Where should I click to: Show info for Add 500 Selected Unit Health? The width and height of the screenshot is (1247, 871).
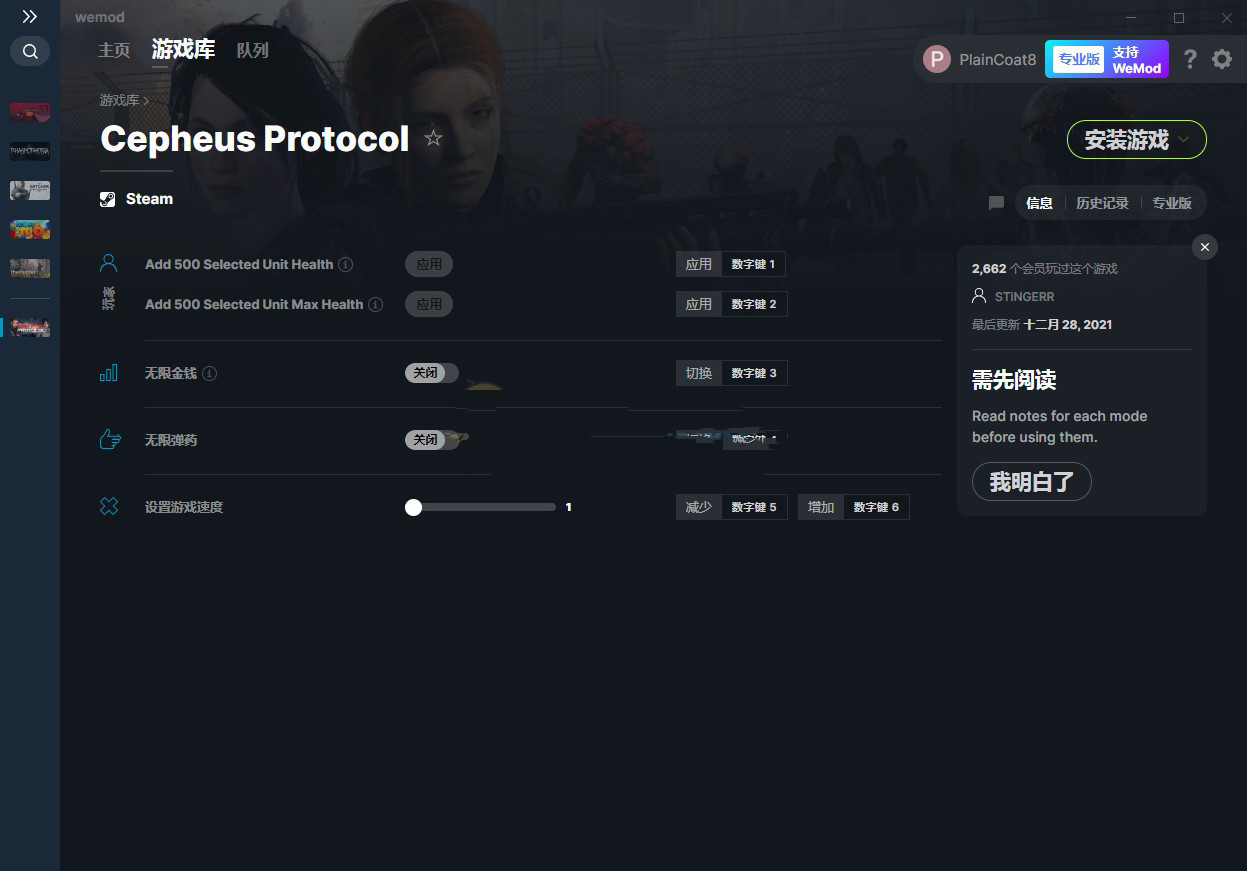346,265
